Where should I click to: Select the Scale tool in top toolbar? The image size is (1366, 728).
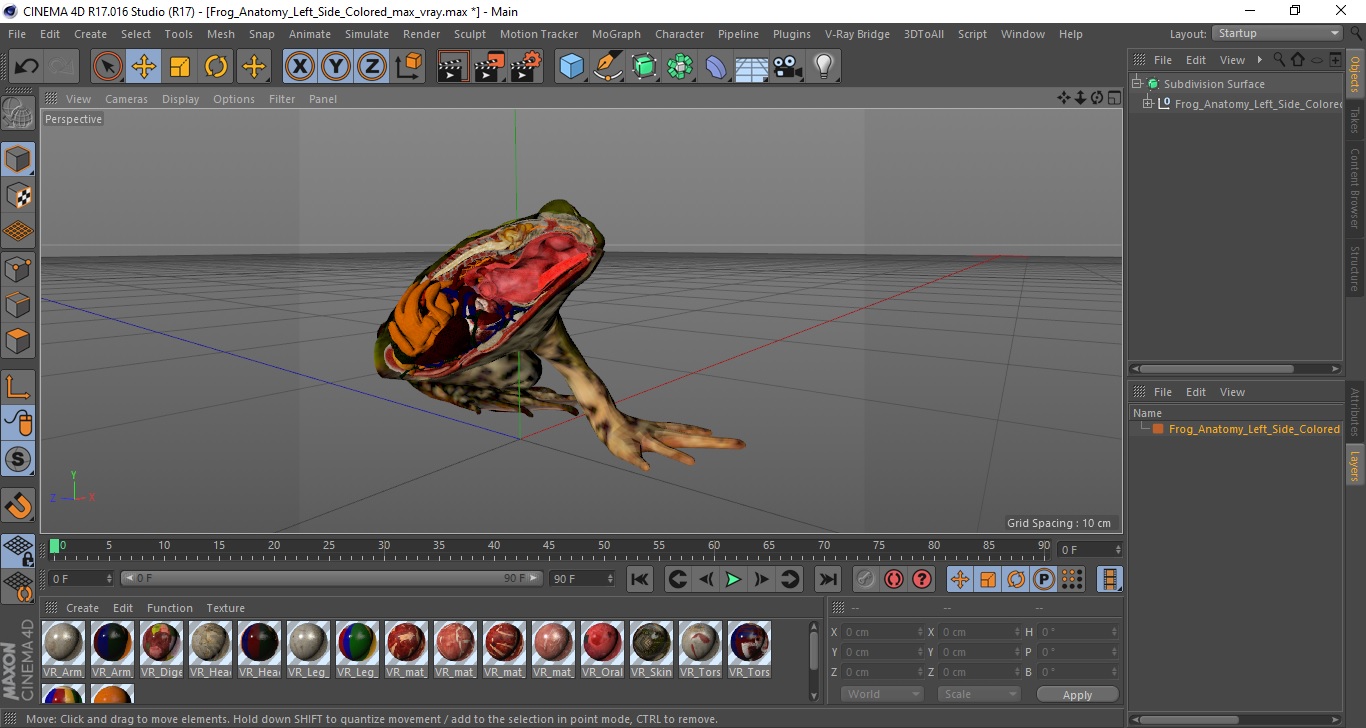point(180,67)
